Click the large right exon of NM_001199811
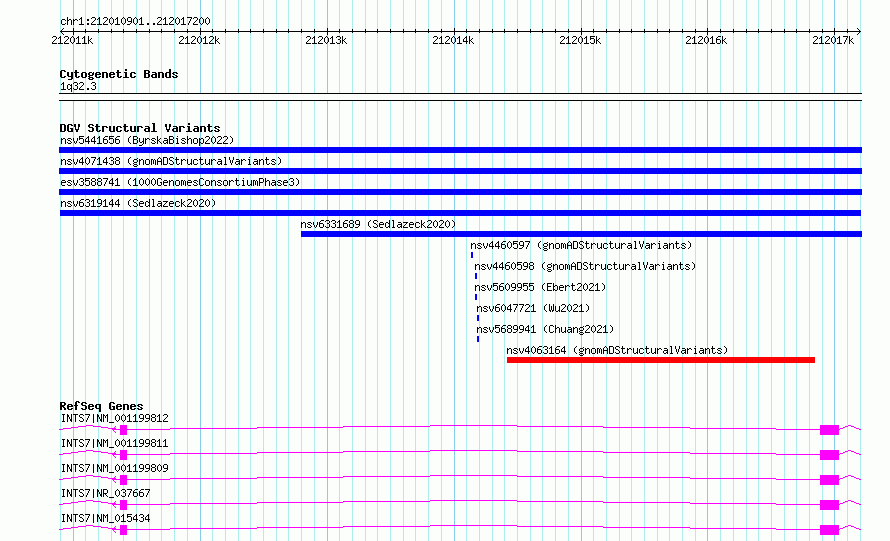The height and width of the screenshot is (541, 890). click(x=829, y=455)
